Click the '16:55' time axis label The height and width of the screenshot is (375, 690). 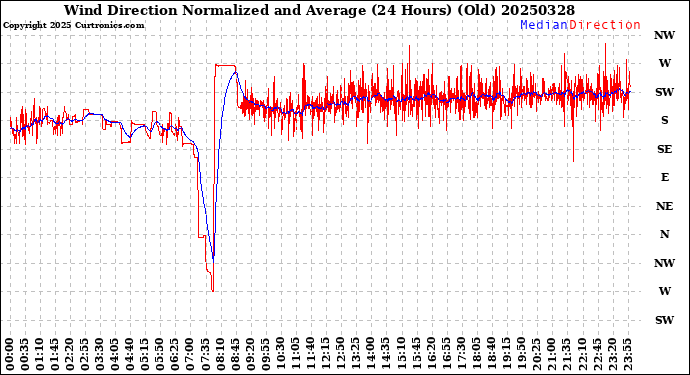445,354
